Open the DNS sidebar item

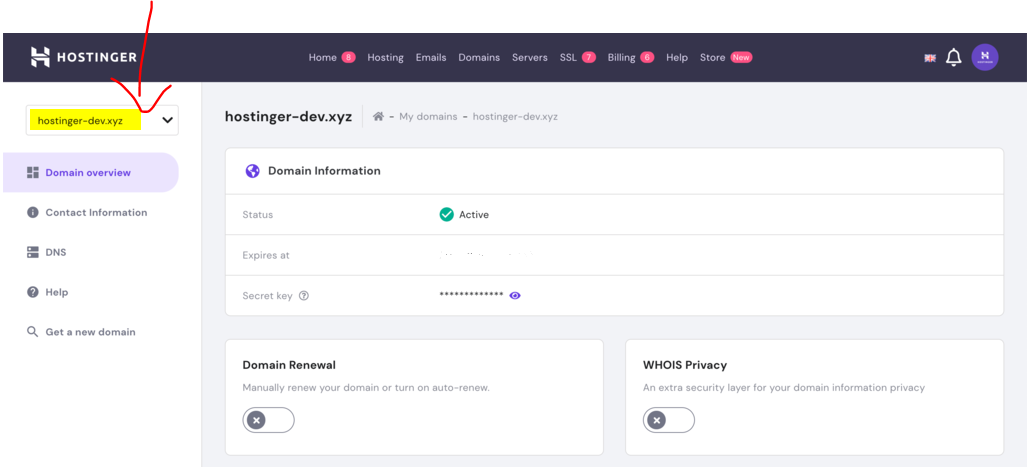tap(55, 253)
